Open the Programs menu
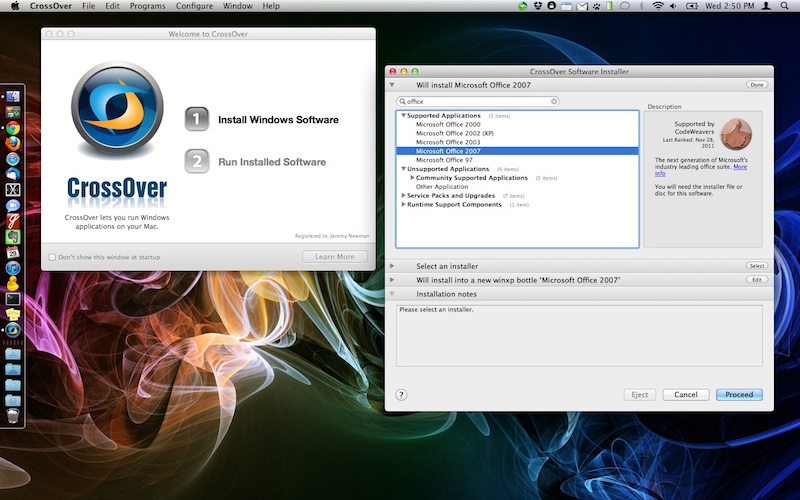The image size is (800, 500). tap(147, 6)
